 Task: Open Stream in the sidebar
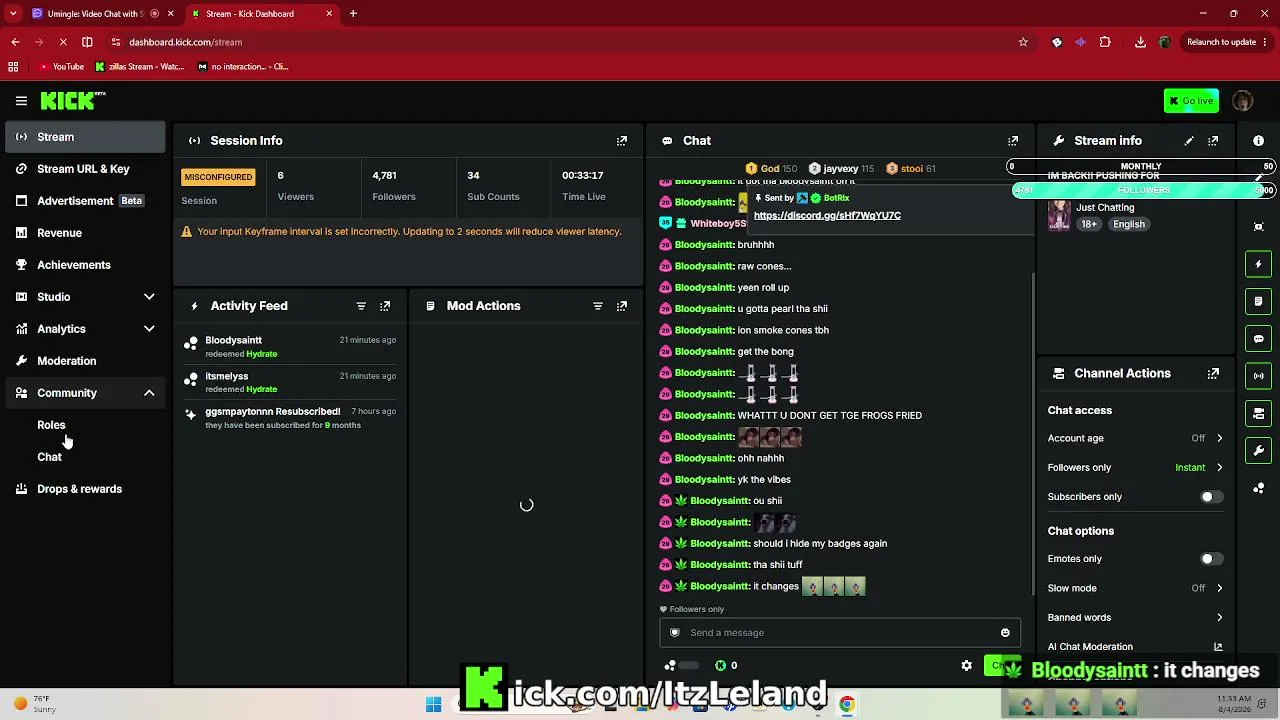tap(84, 137)
